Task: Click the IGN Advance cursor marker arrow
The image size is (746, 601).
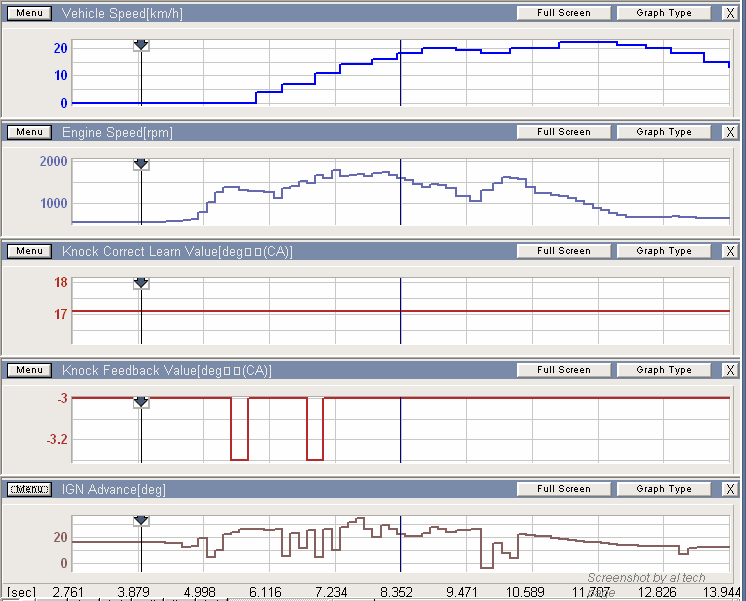Action: (141, 521)
